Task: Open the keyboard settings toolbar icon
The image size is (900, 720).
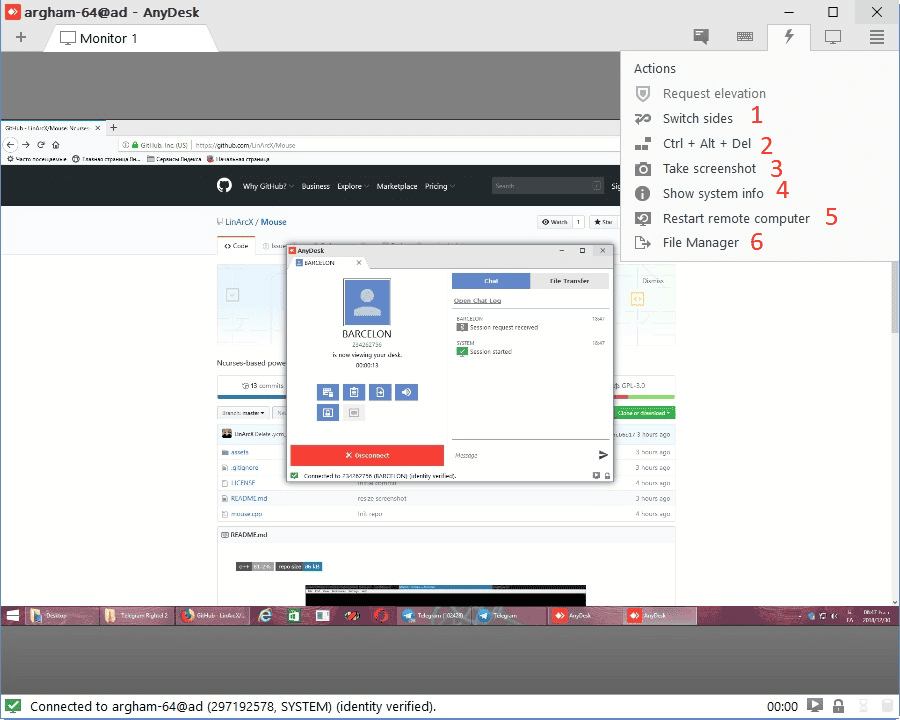Action: click(x=744, y=37)
